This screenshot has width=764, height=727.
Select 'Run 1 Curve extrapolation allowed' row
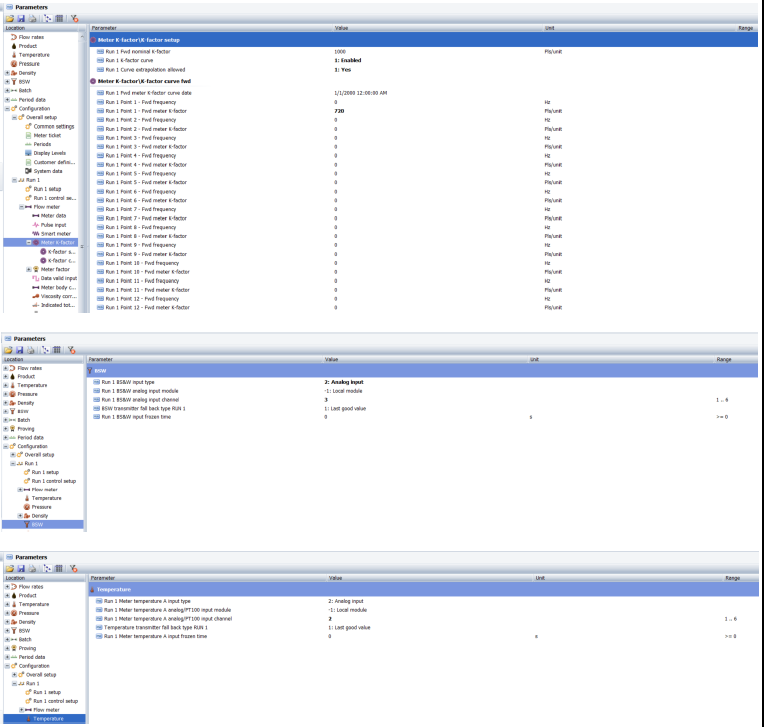(423, 70)
